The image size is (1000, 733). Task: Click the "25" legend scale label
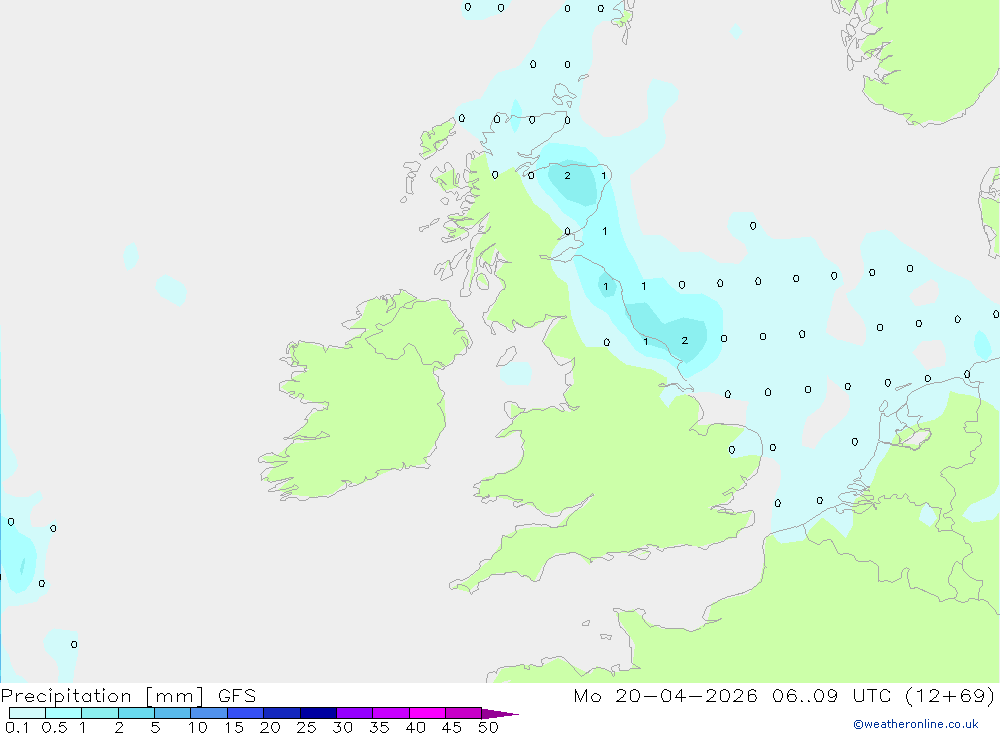(307, 727)
